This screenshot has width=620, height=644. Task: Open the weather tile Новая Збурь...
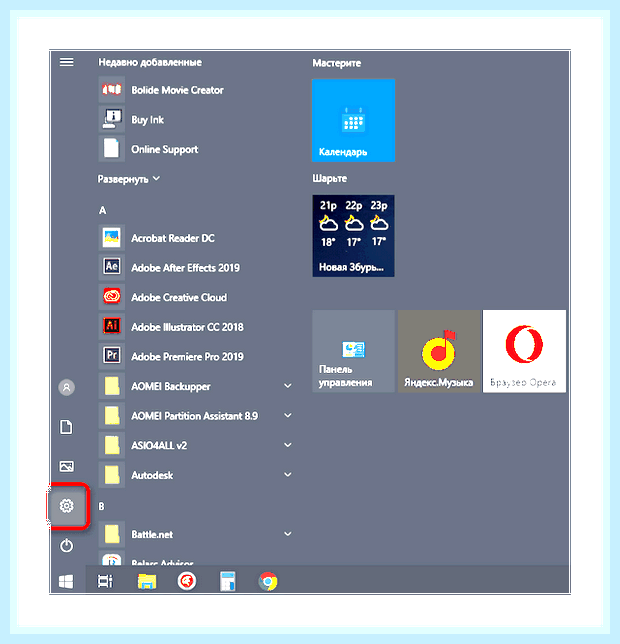354,236
